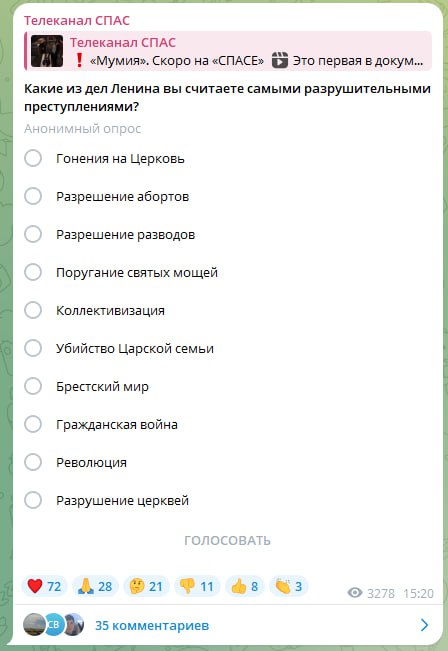
Task: Click the eye views icon
Action: point(355,592)
